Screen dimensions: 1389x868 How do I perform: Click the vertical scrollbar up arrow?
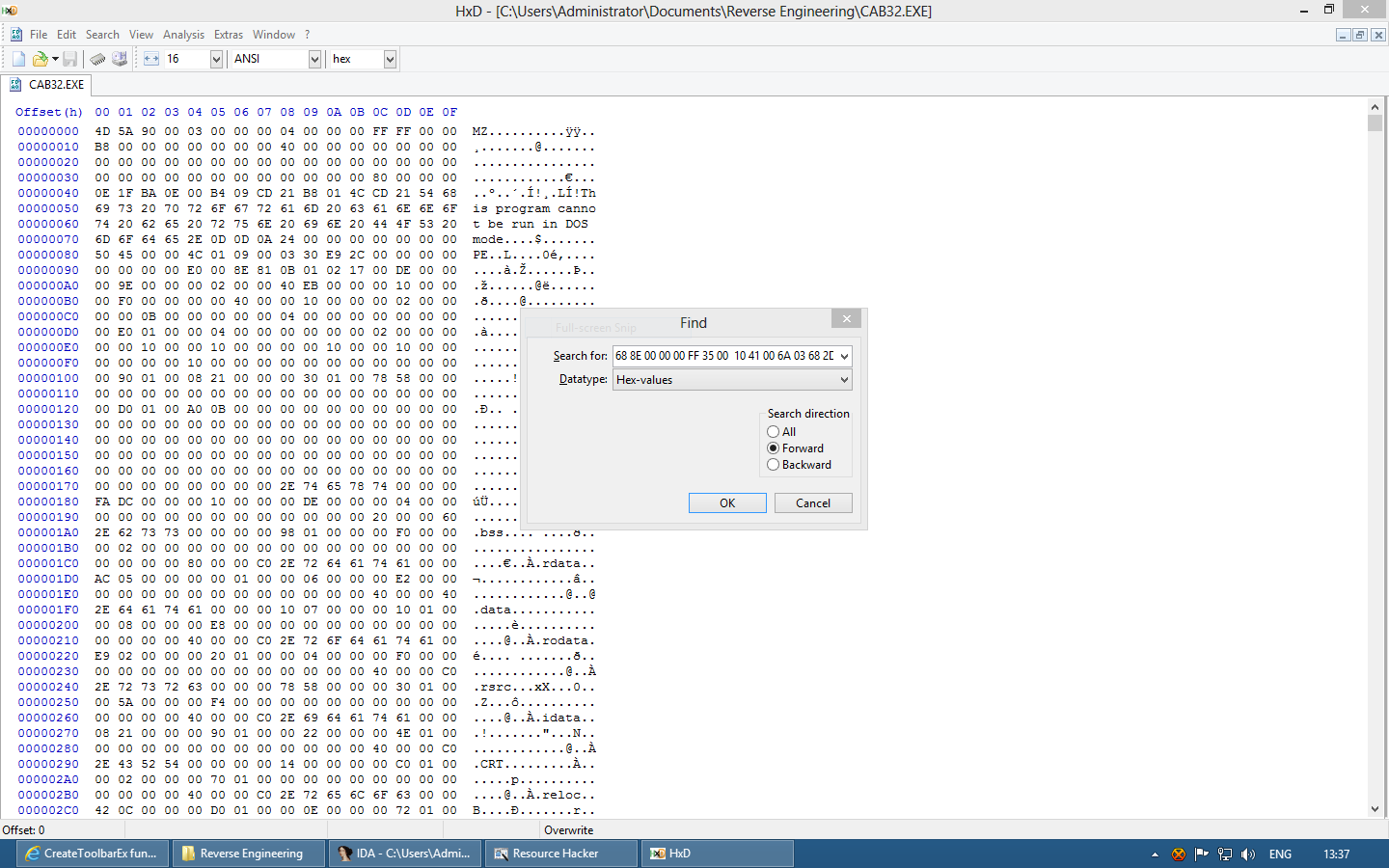[x=1375, y=109]
